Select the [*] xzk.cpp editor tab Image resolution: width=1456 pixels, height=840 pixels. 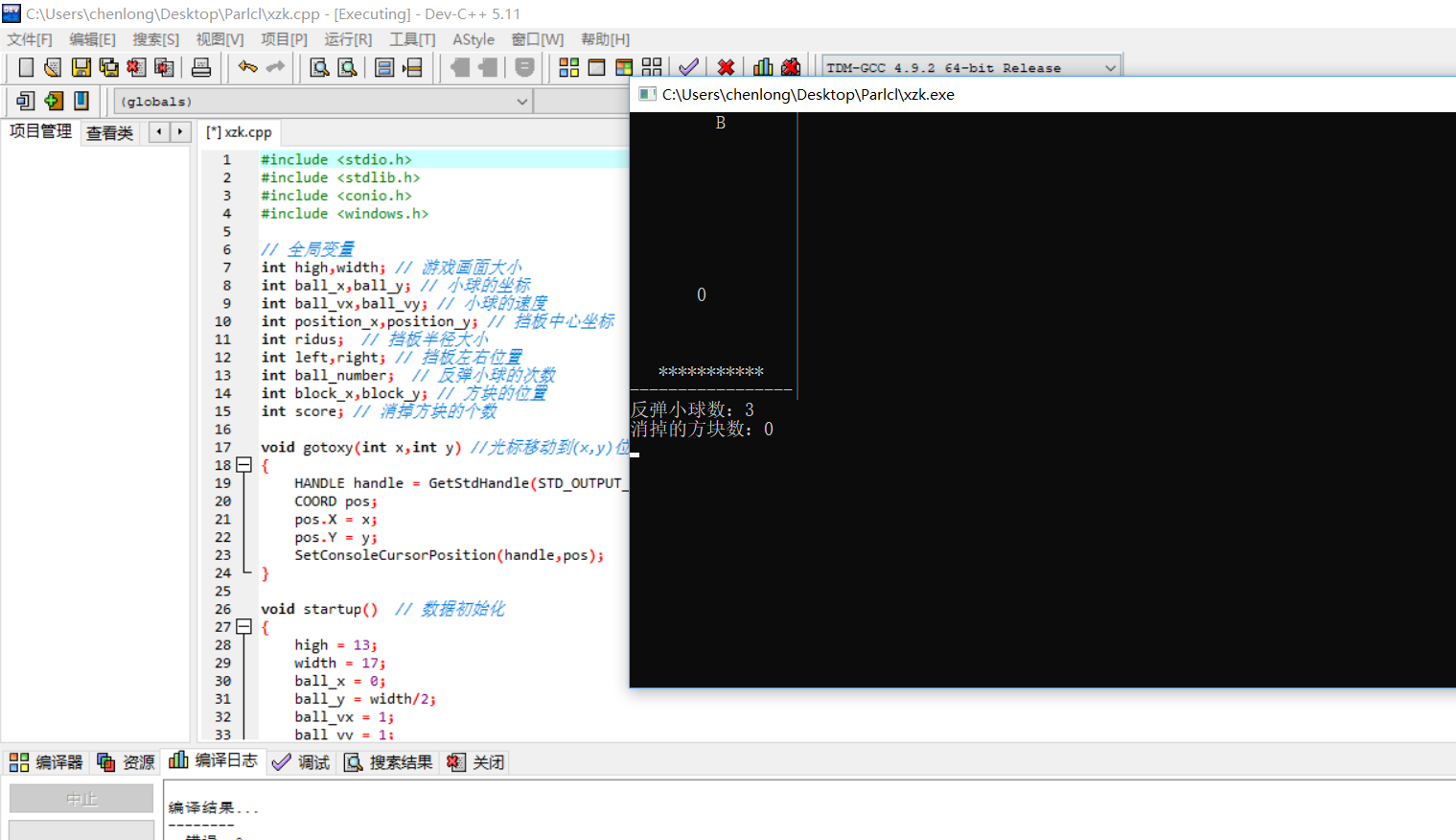pyautogui.click(x=239, y=132)
